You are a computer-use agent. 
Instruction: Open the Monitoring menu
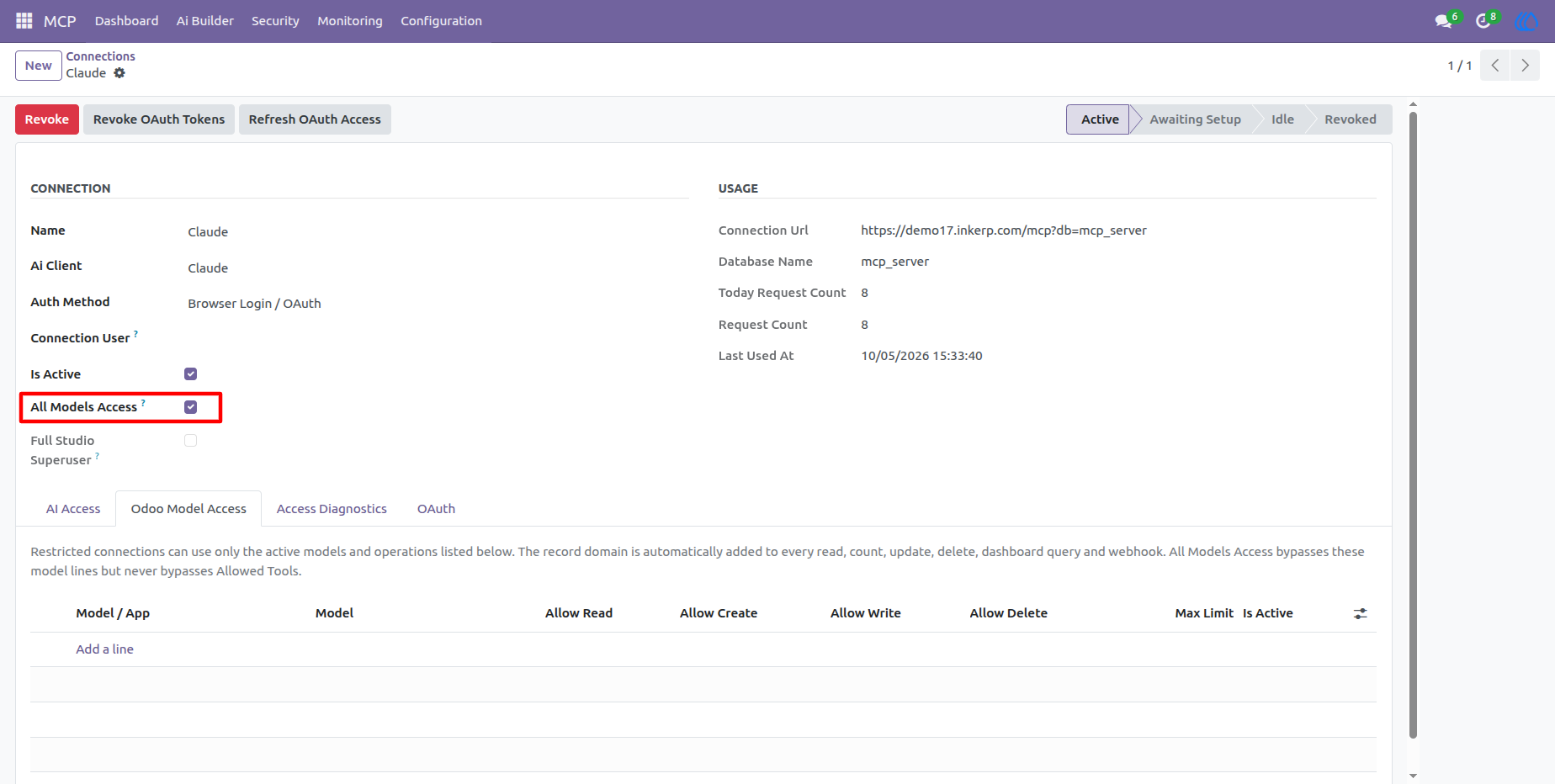[x=350, y=21]
